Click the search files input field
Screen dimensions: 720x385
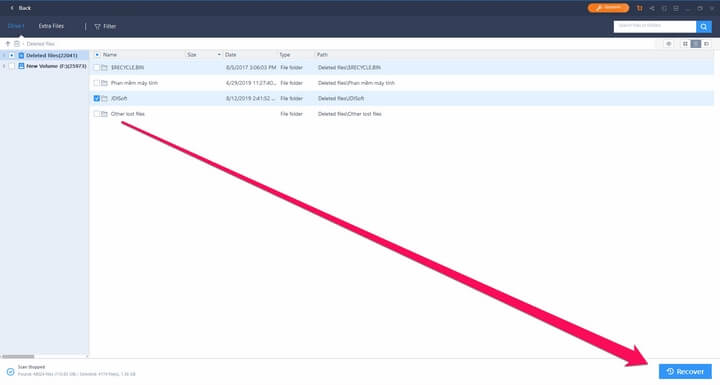pos(655,27)
